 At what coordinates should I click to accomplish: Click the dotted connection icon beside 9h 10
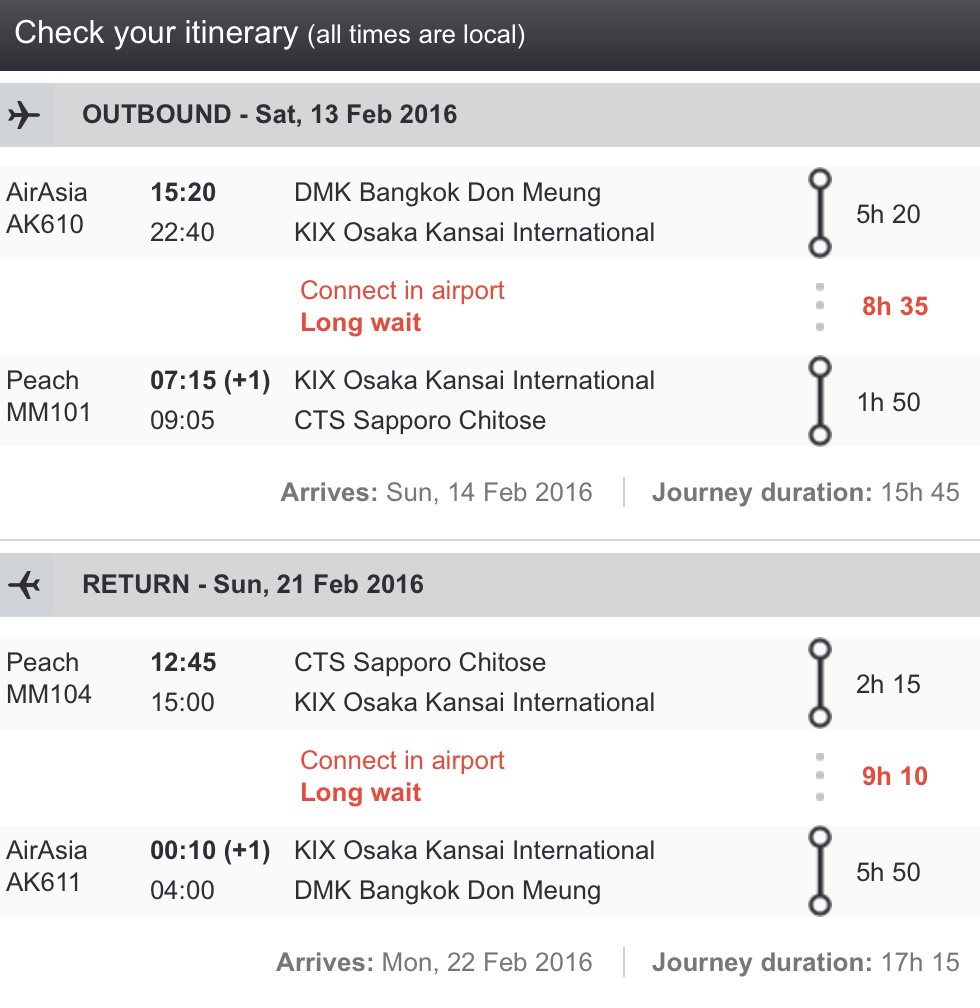coord(819,777)
